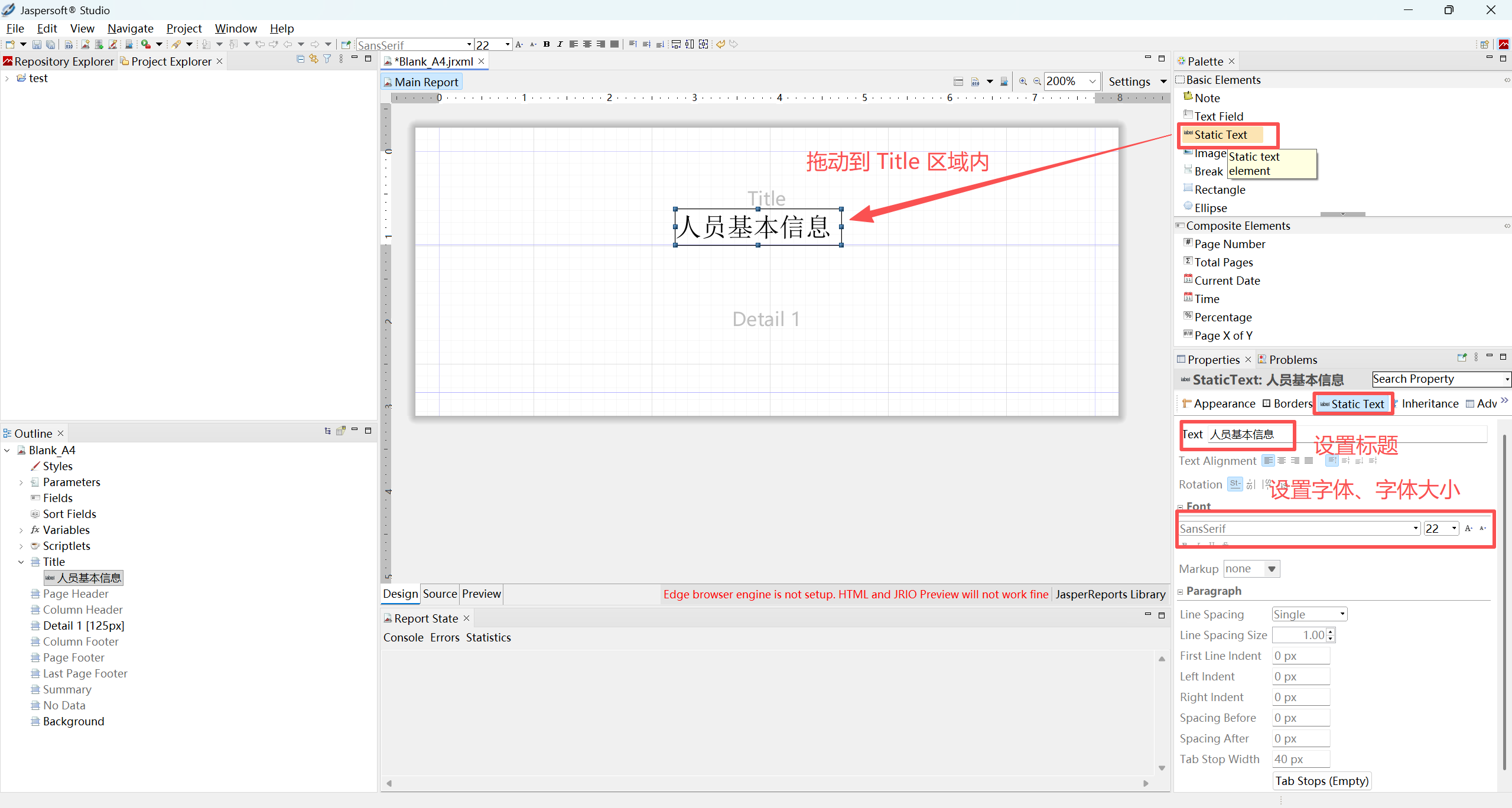The image size is (1512, 808).
Task: Click the Tab Stops (Empty) button
Action: point(1321,781)
